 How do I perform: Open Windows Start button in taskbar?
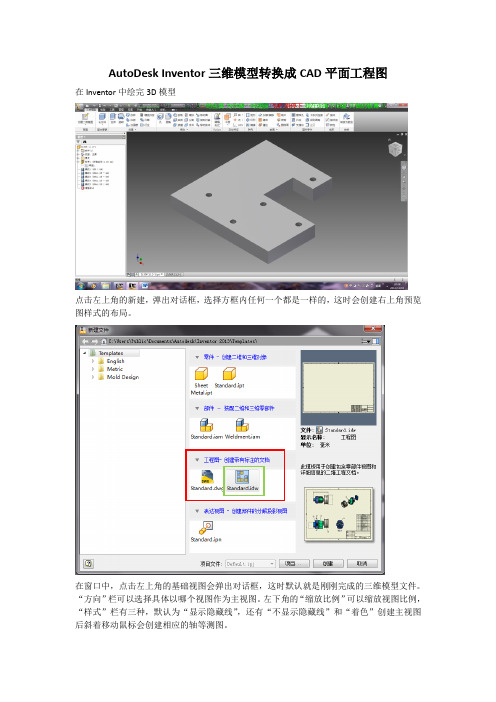point(81,285)
